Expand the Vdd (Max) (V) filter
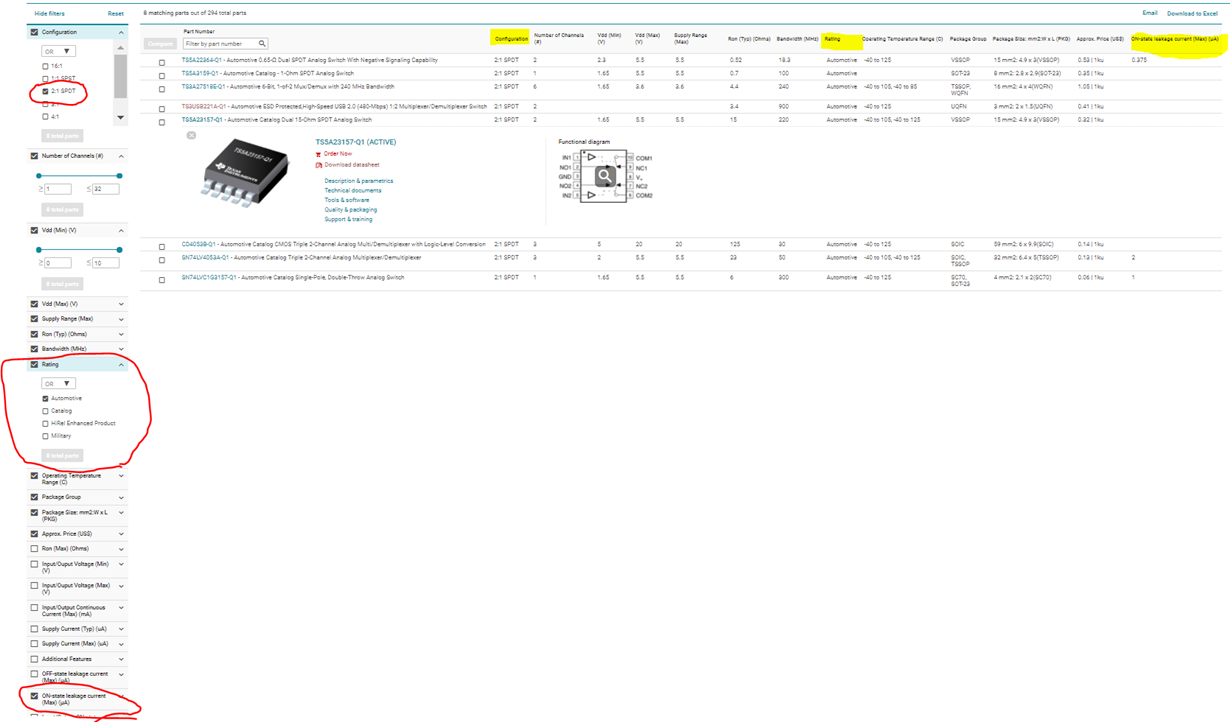 [122, 304]
